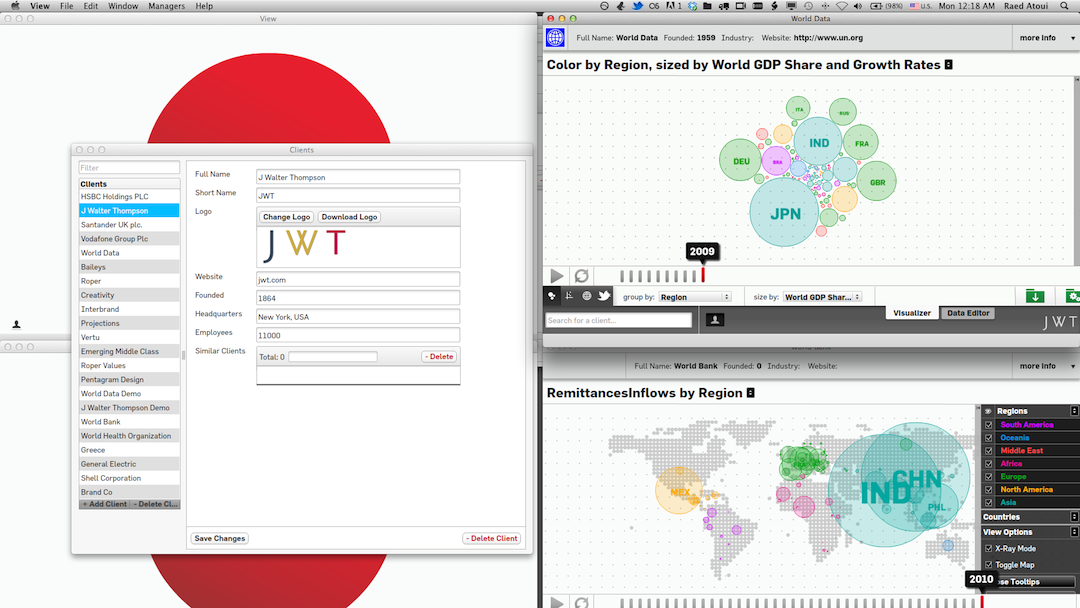The width and height of the screenshot is (1080, 608).
Task: Switch to the scatter axis view icon
Action: [x=569, y=296]
